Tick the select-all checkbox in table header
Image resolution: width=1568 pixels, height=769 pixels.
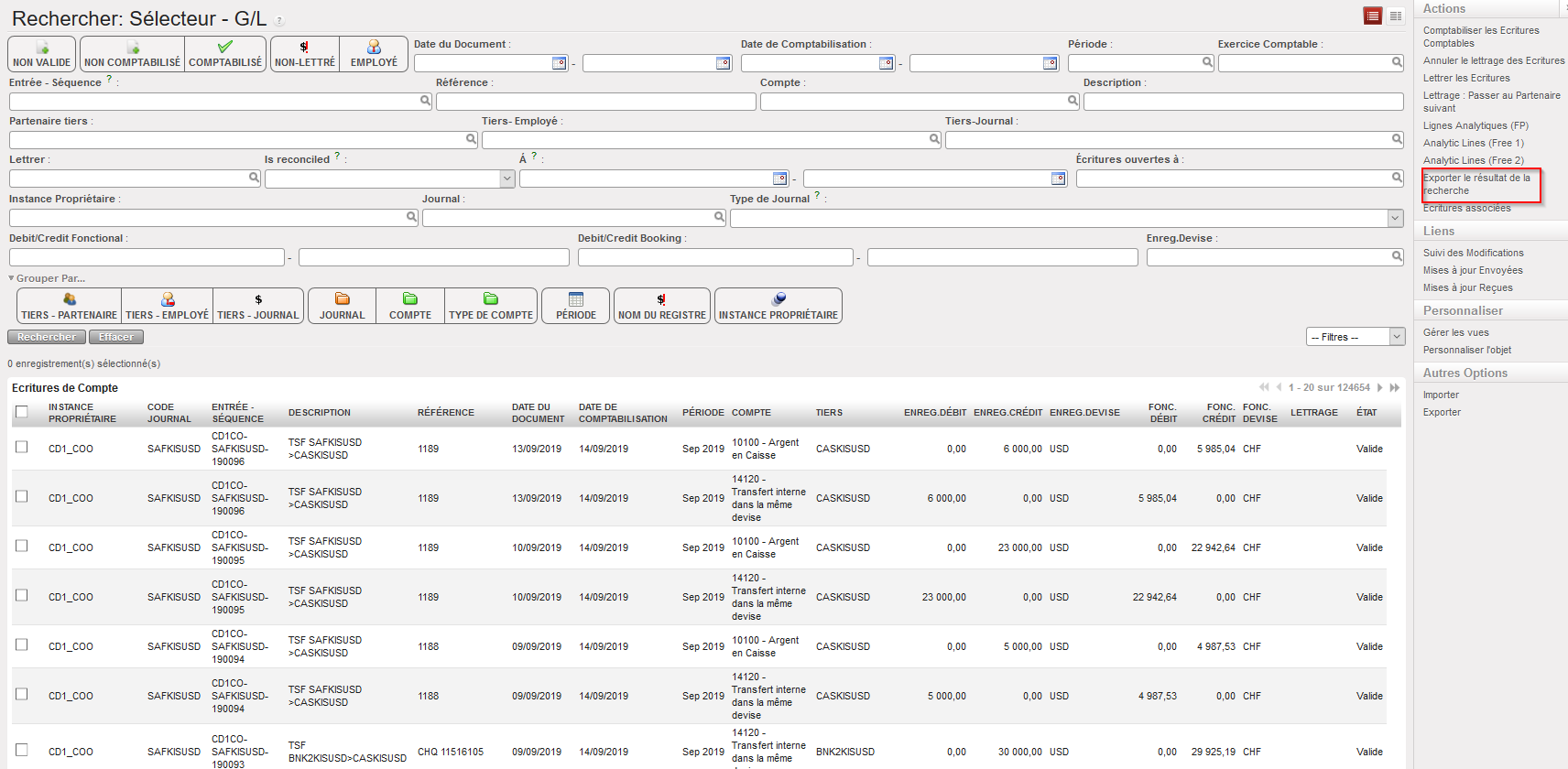[22, 412]
